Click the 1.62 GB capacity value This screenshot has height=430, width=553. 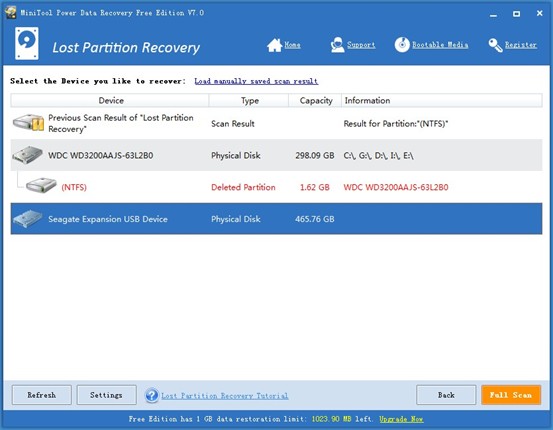click(x=315, y=187)
